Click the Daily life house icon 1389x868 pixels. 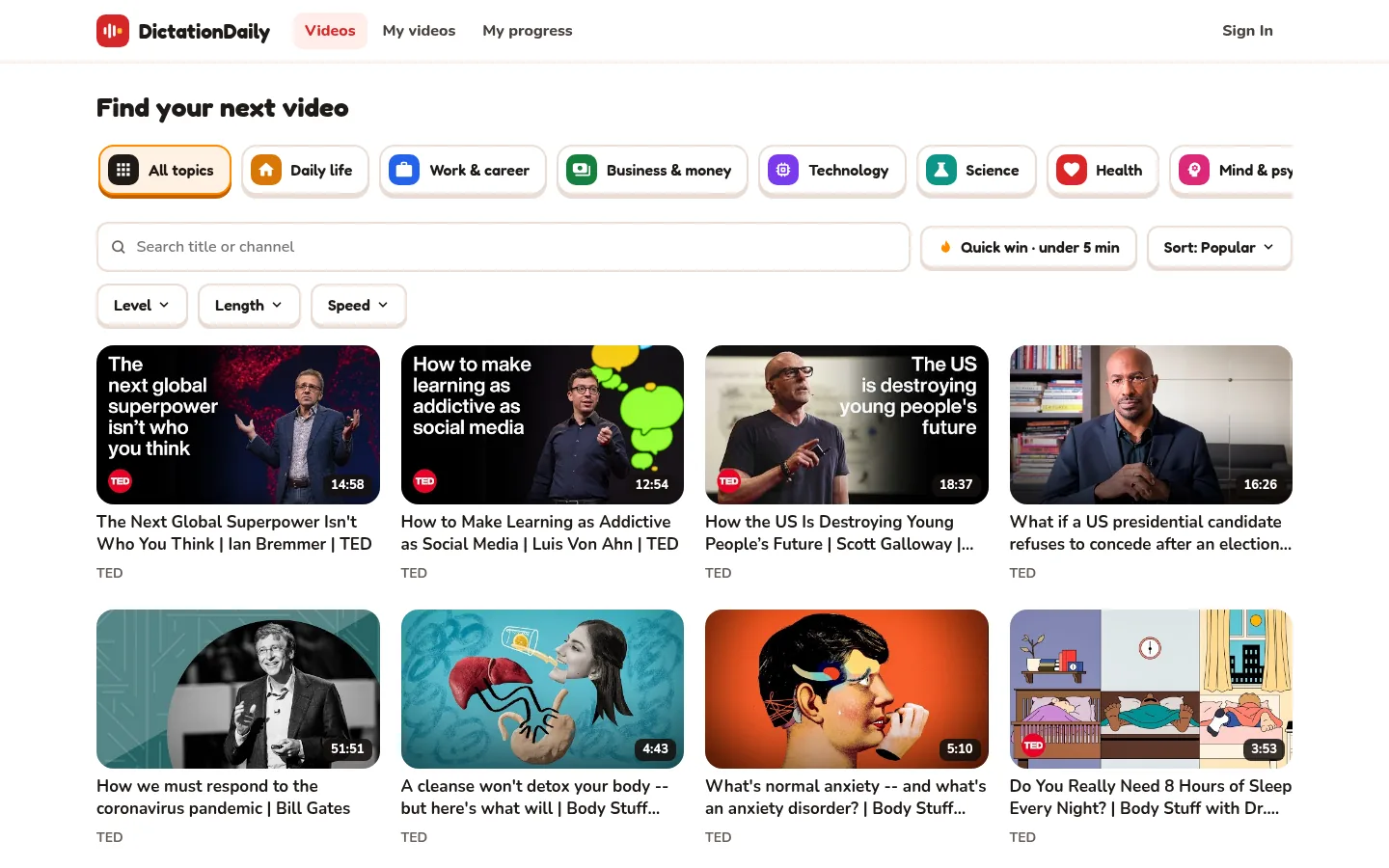pyautogui.click(x=266, y=170)
